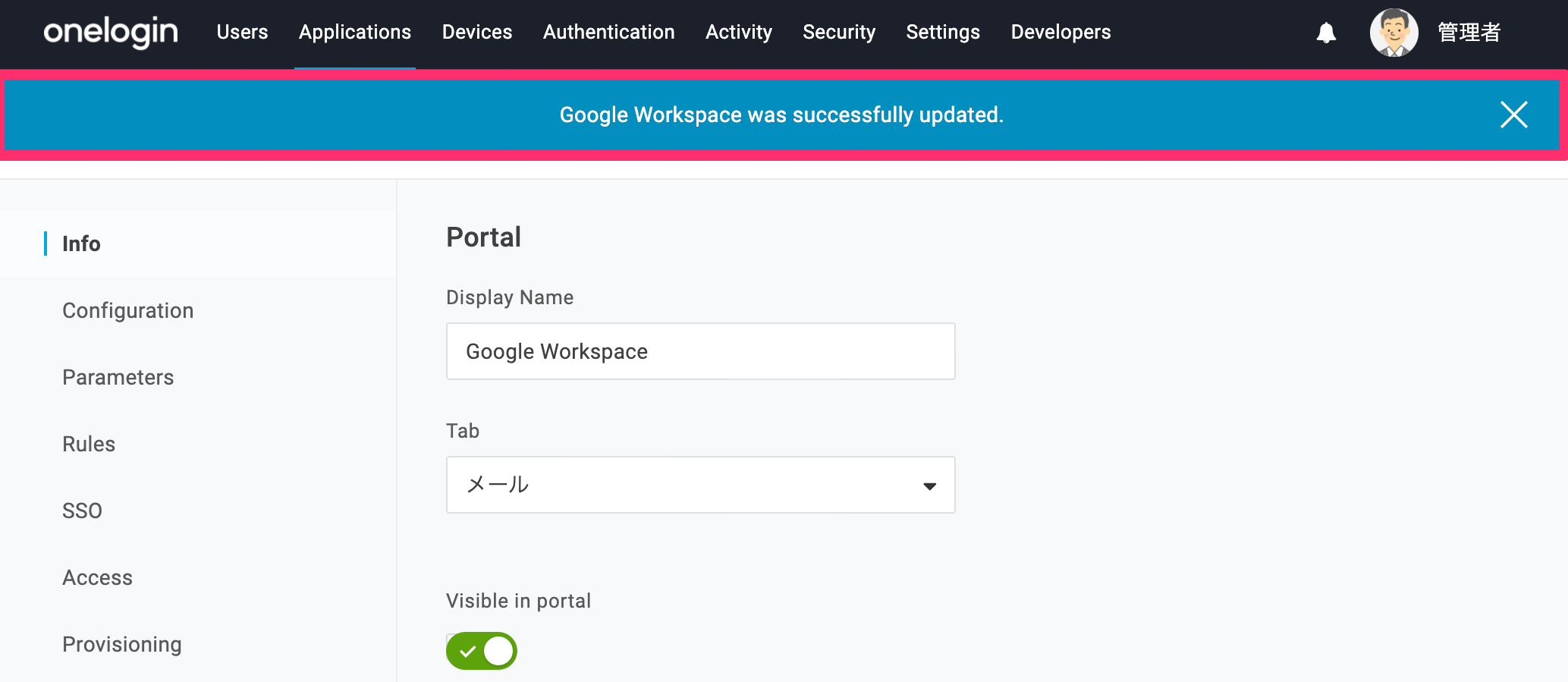Dismiss the success banner with the X
Screen dimensions: 1568x682
(x=1513, y=115)
